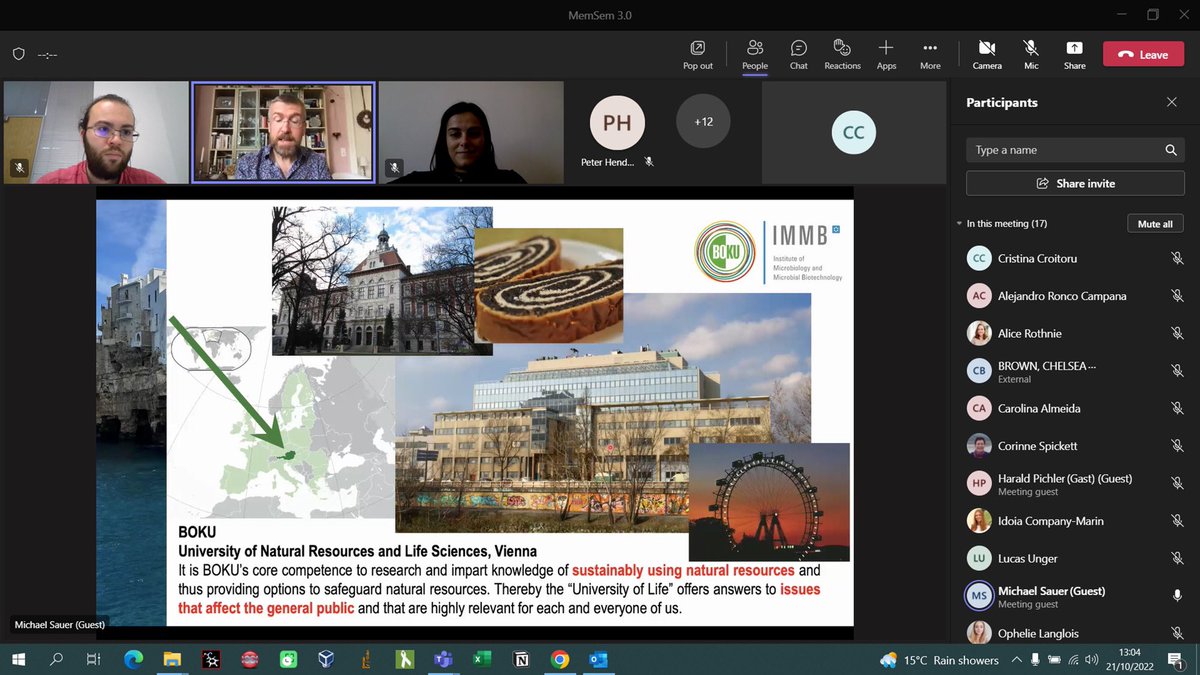Click muted mic icon for Cristina Croitoru
Viewport: 1200px width, 675px height.
[1177, 258]
